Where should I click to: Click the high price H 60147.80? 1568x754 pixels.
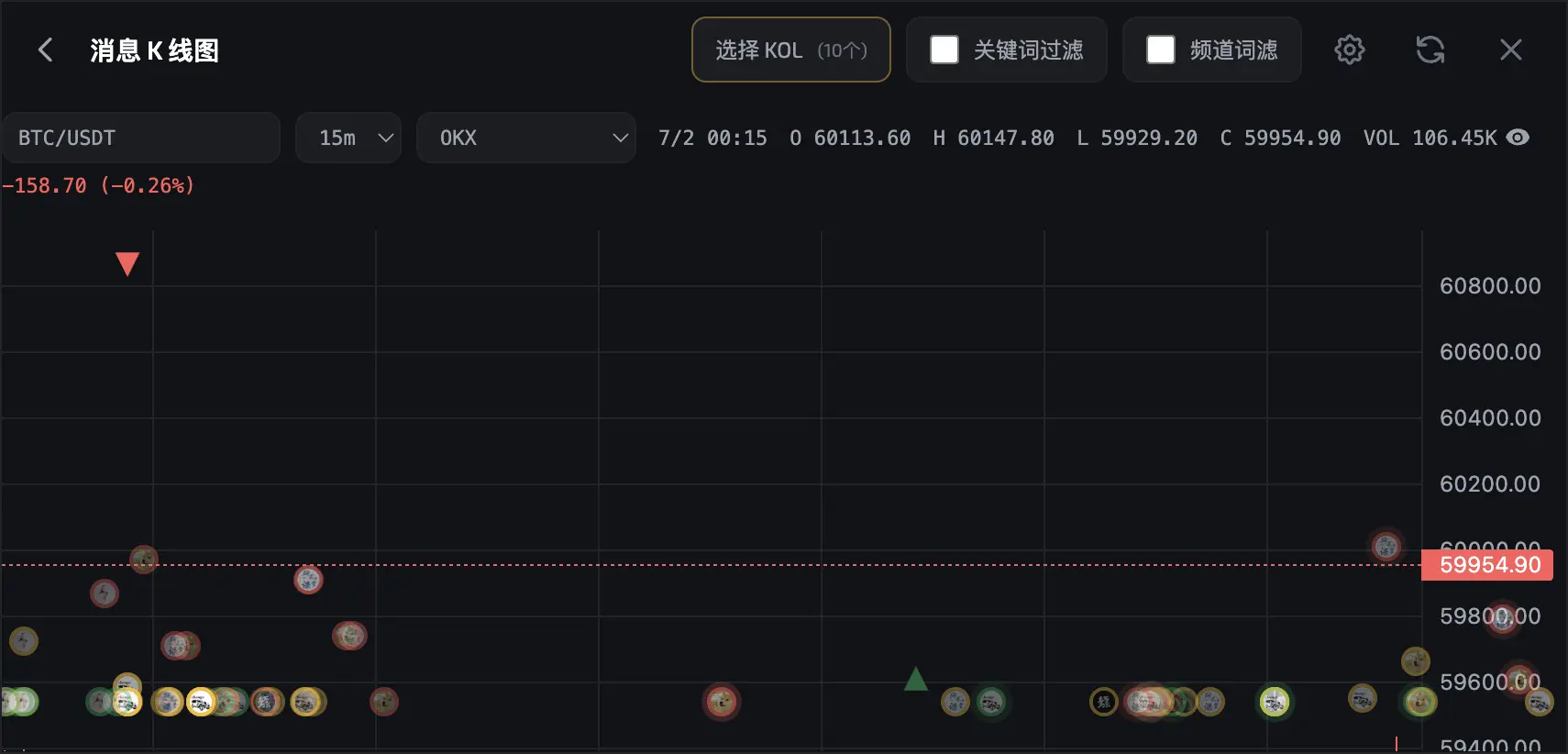point(994,138)
